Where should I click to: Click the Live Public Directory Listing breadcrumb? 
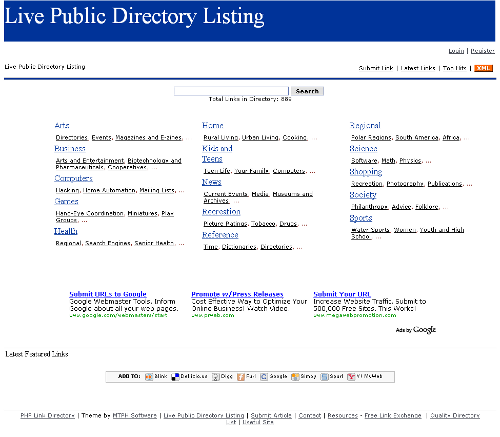point(45,67)
